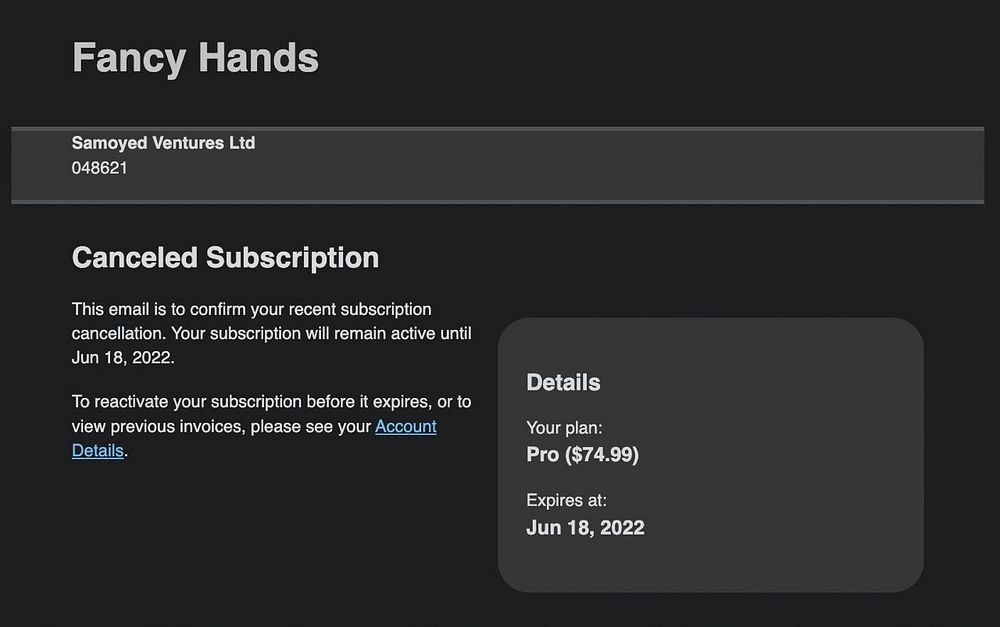Click the Fancy Hands heading
This screenshot has height=627, width=1000.
point(195,57)
